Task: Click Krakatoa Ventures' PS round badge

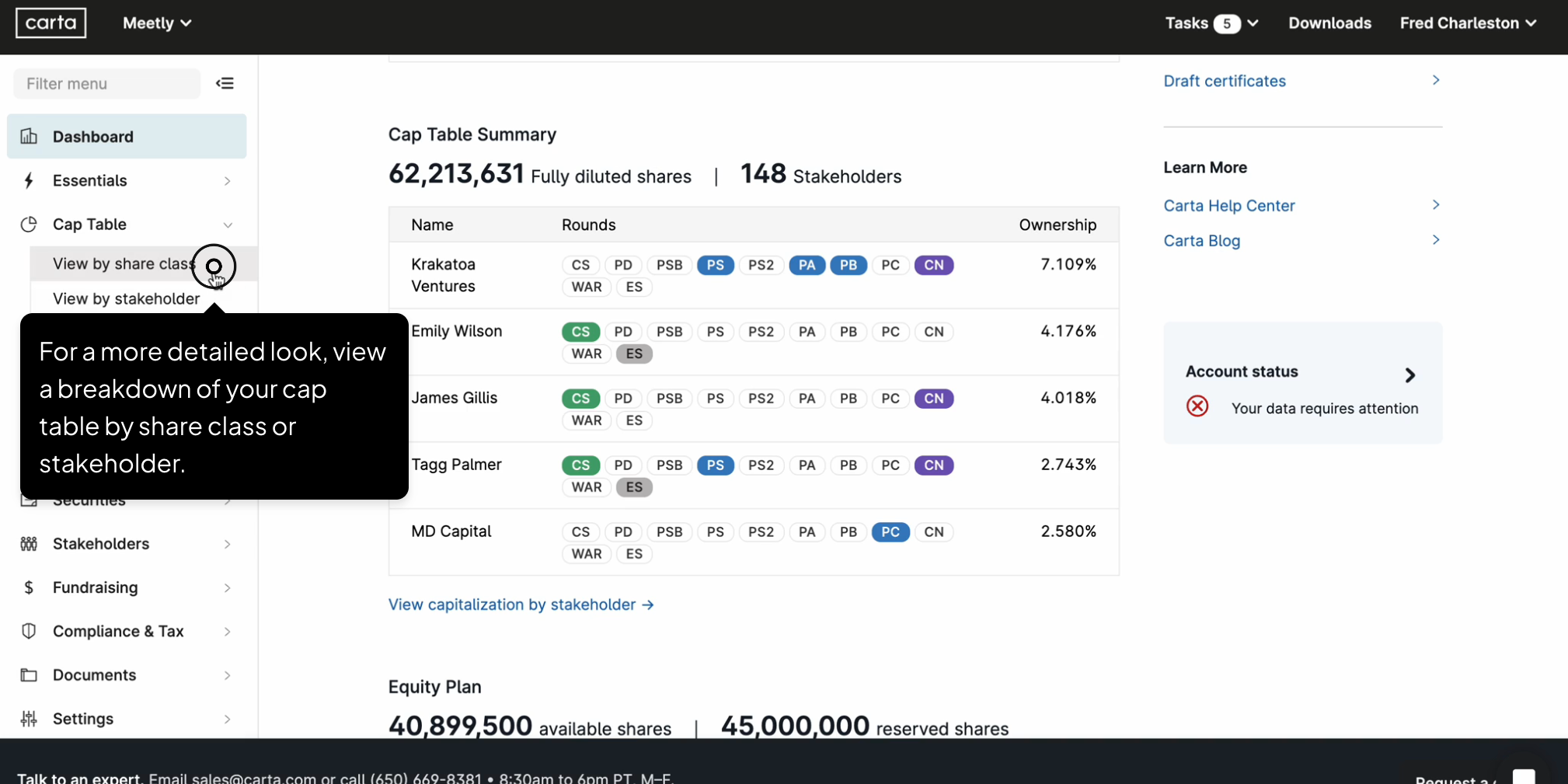Action: 716,265
